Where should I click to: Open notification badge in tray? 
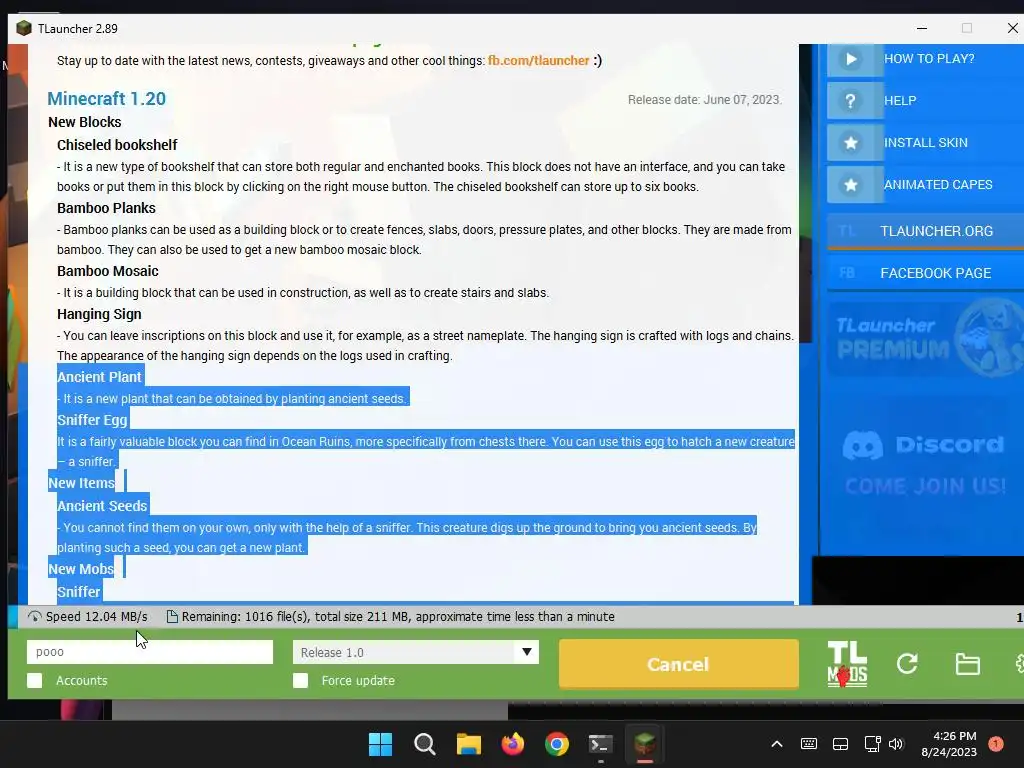(x=996, y=744)
